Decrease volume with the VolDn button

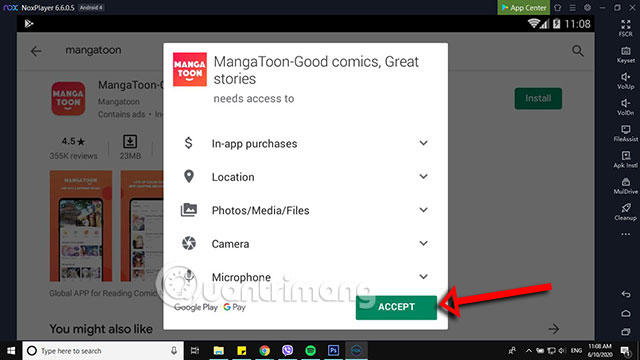pos(625,107)
